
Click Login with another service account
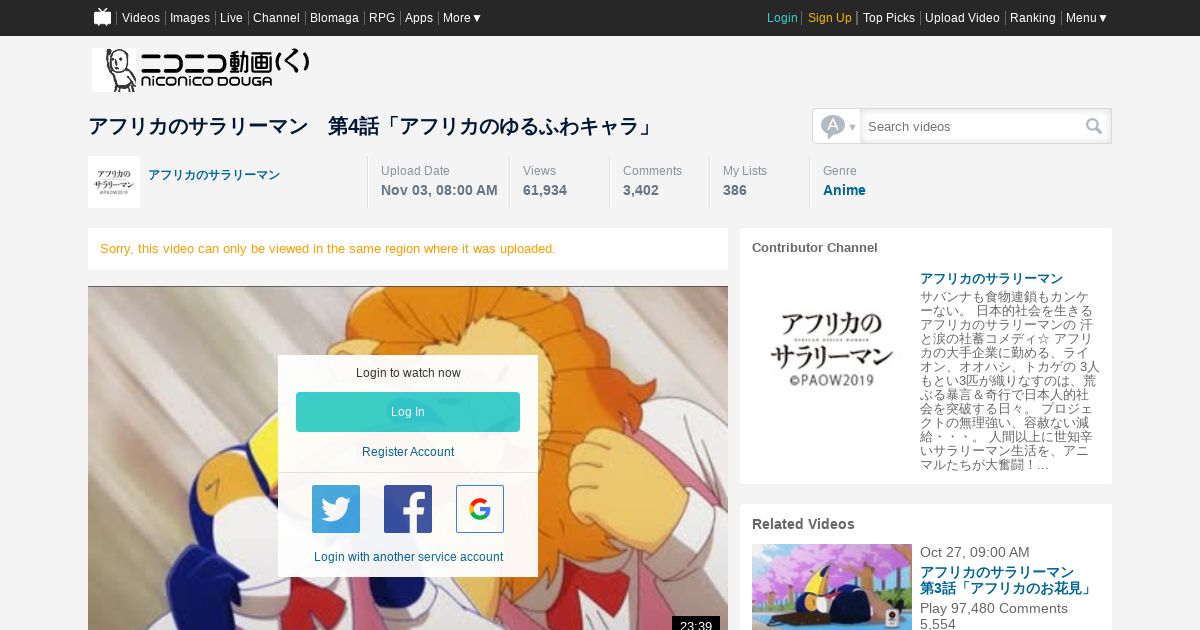tap(408, 557)
